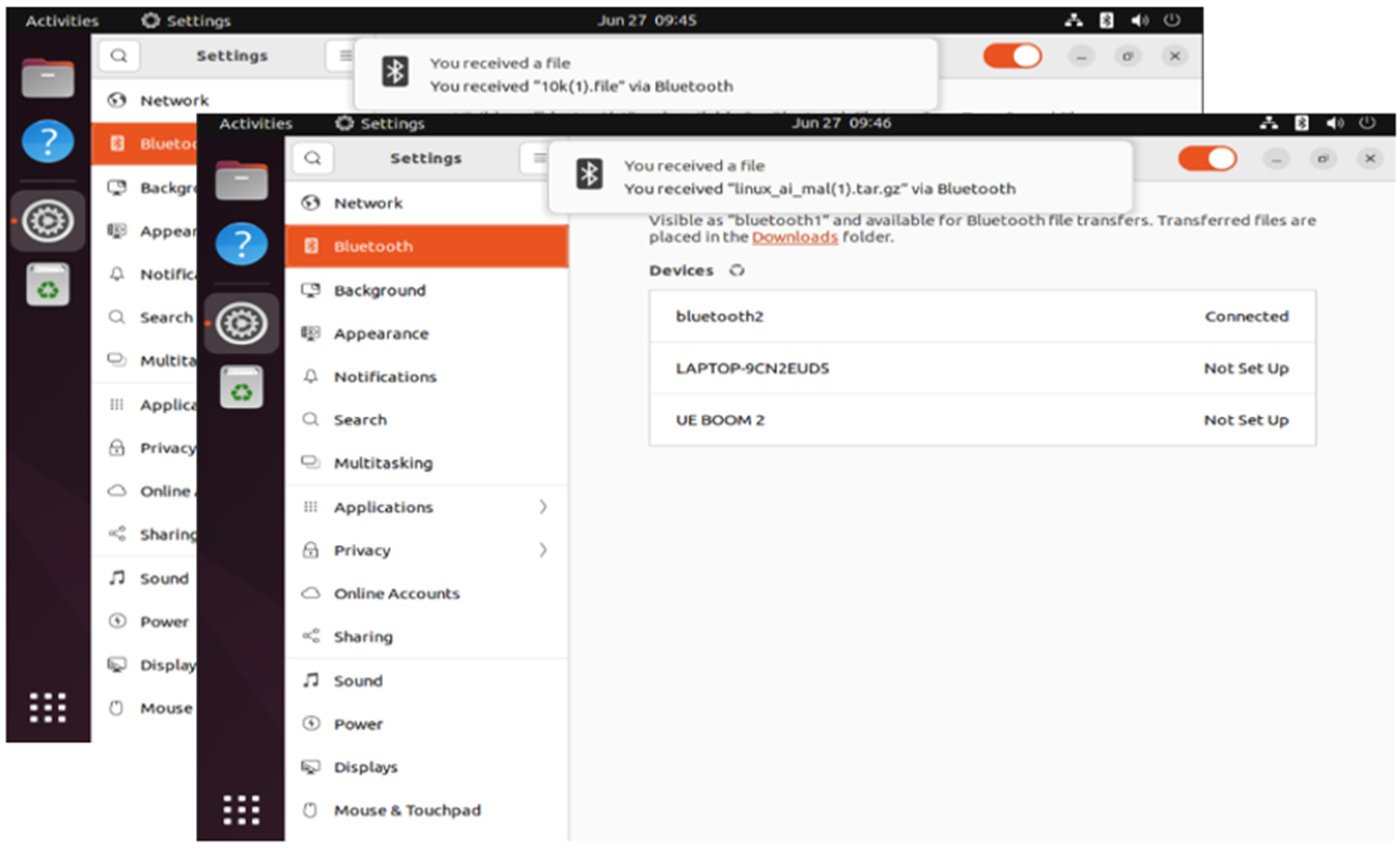
Task: Toggle Bluetooth switch in back window
Action: [1012, 56]
